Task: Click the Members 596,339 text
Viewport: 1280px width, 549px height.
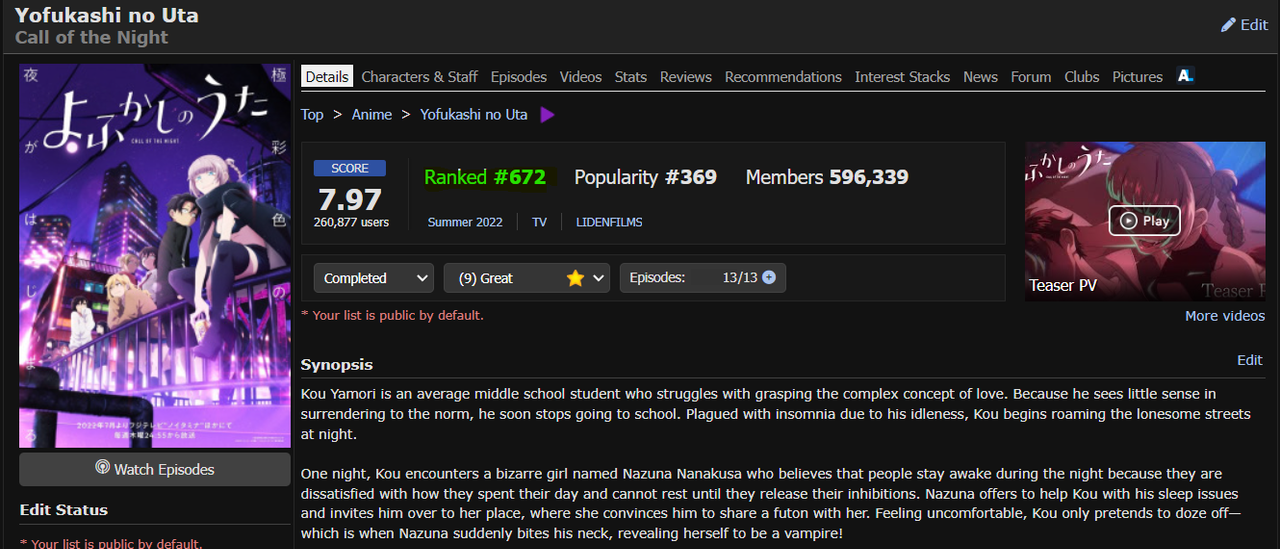Action: click(827, 177)
